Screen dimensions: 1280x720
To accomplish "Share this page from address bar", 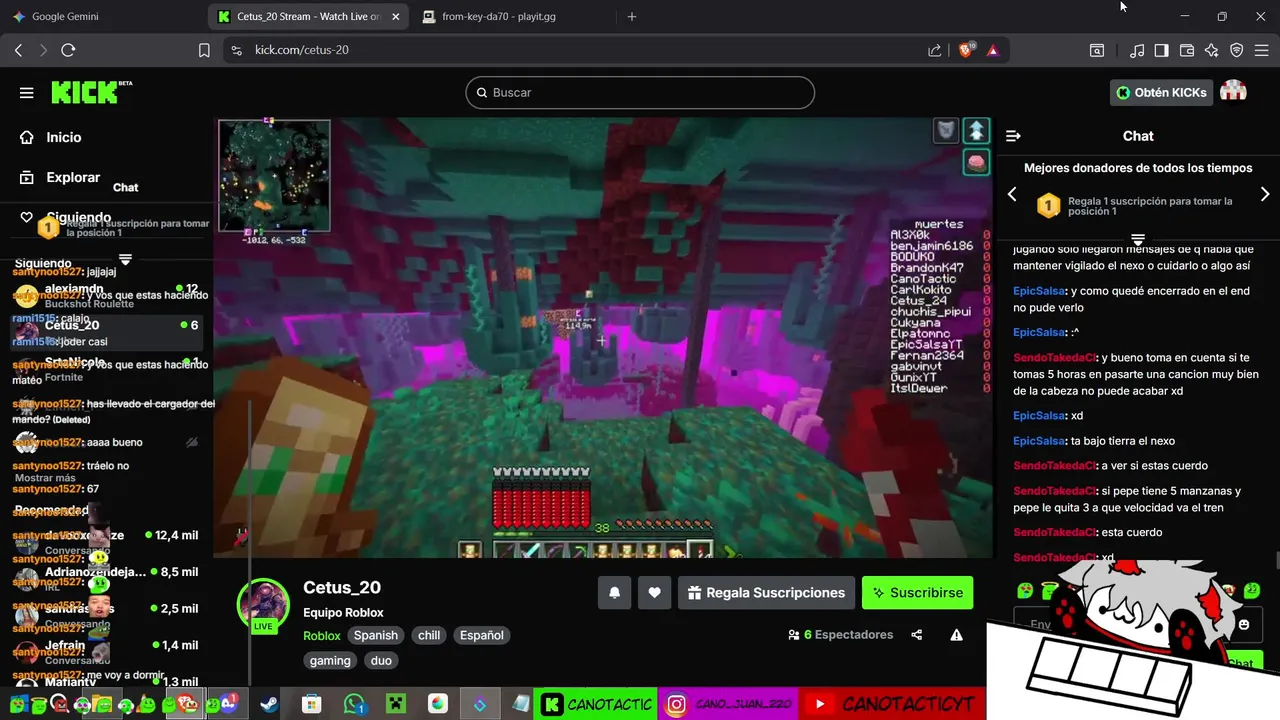I will [x=934, y=50].
